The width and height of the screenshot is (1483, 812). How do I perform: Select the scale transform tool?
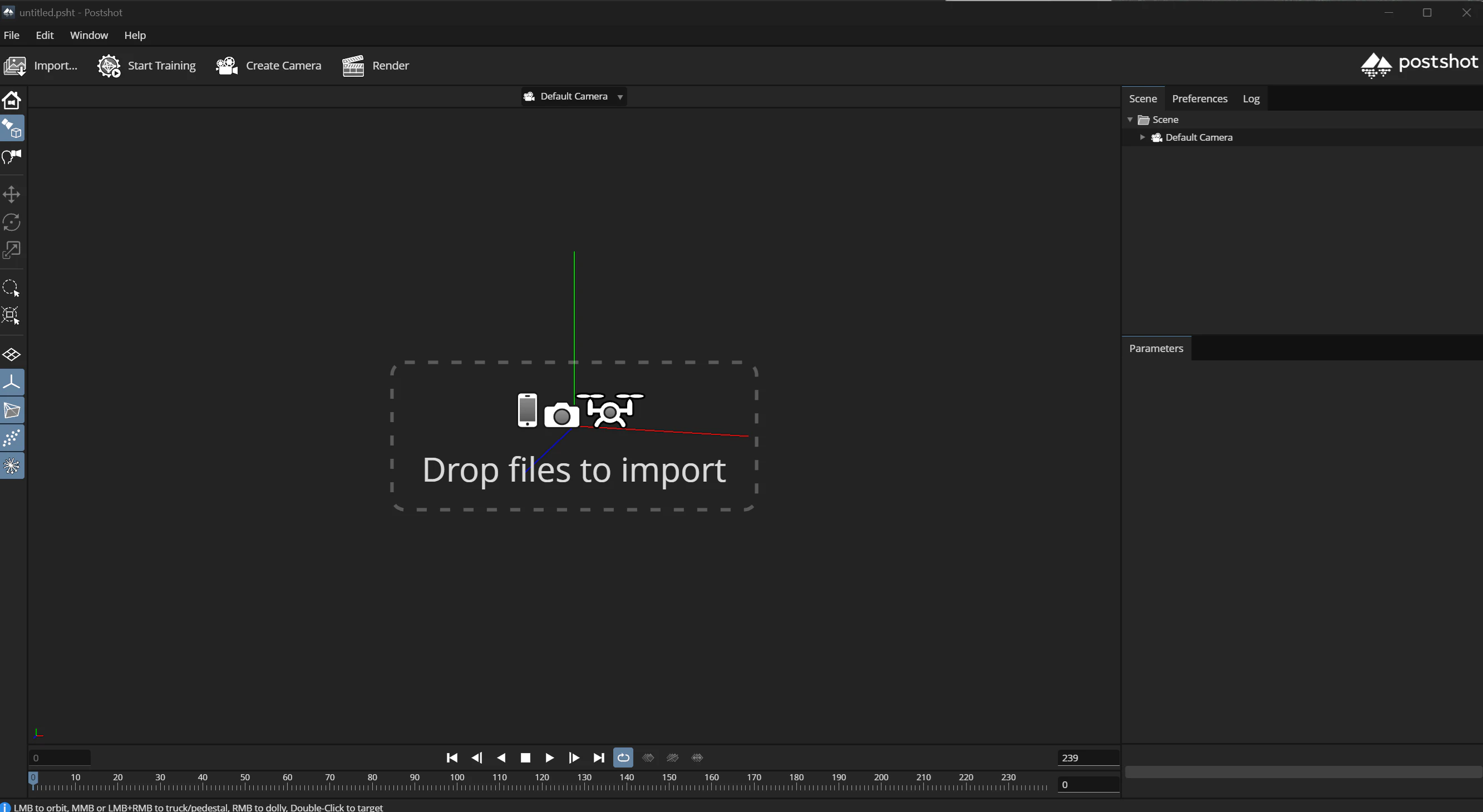[x=12, y=250]
